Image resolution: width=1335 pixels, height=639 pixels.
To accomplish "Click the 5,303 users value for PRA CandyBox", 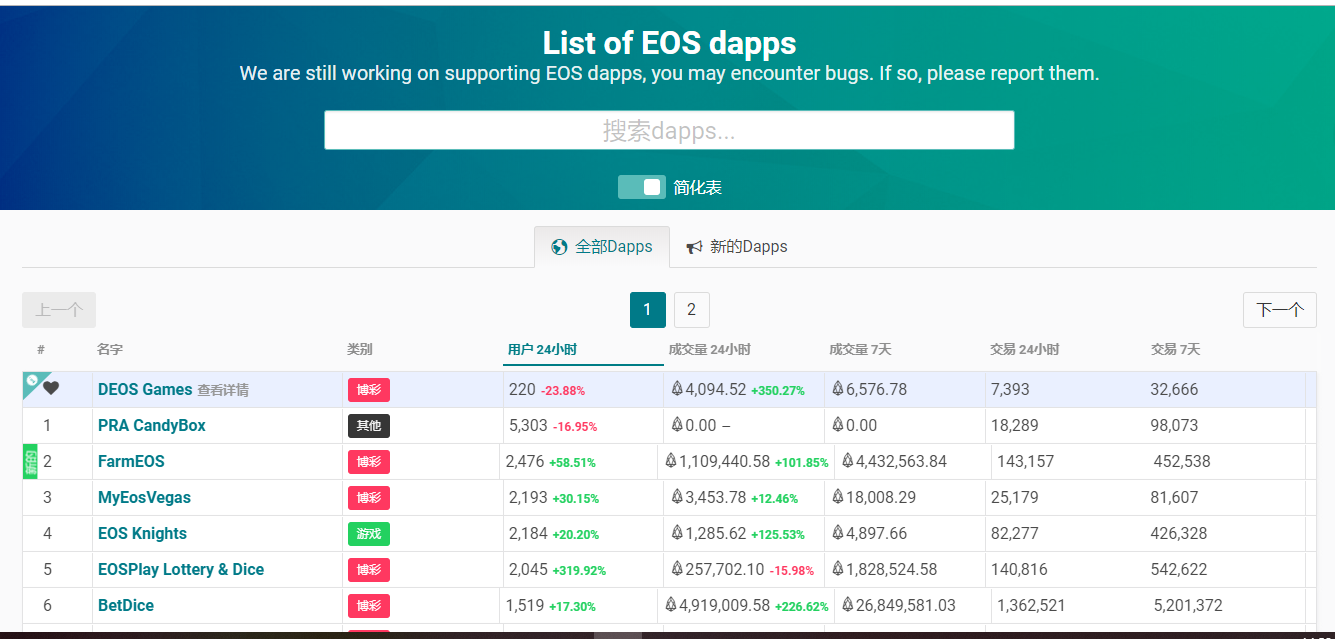I will 528,425.
